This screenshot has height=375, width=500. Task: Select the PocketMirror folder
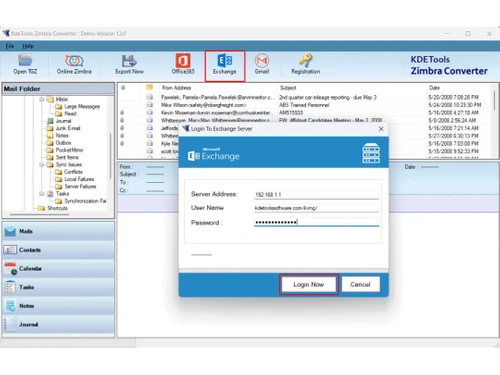(x=69, y=150)
